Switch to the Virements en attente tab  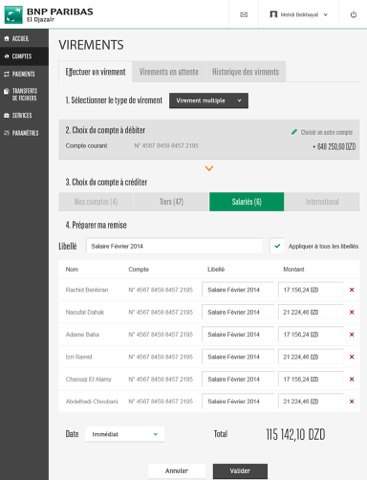(x=169, y=72)
